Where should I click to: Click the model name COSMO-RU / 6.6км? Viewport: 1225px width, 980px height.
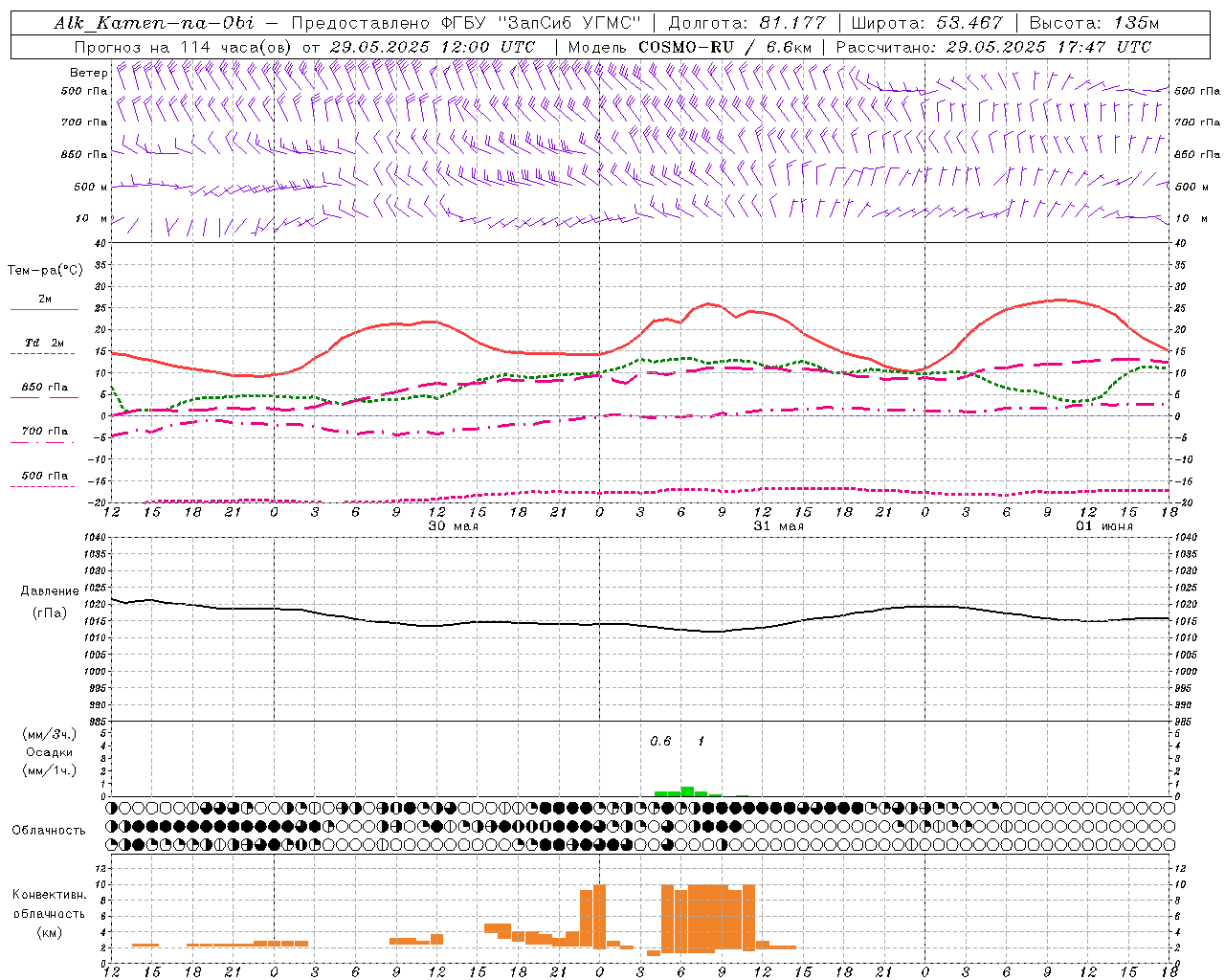click(x=725, y=47)
